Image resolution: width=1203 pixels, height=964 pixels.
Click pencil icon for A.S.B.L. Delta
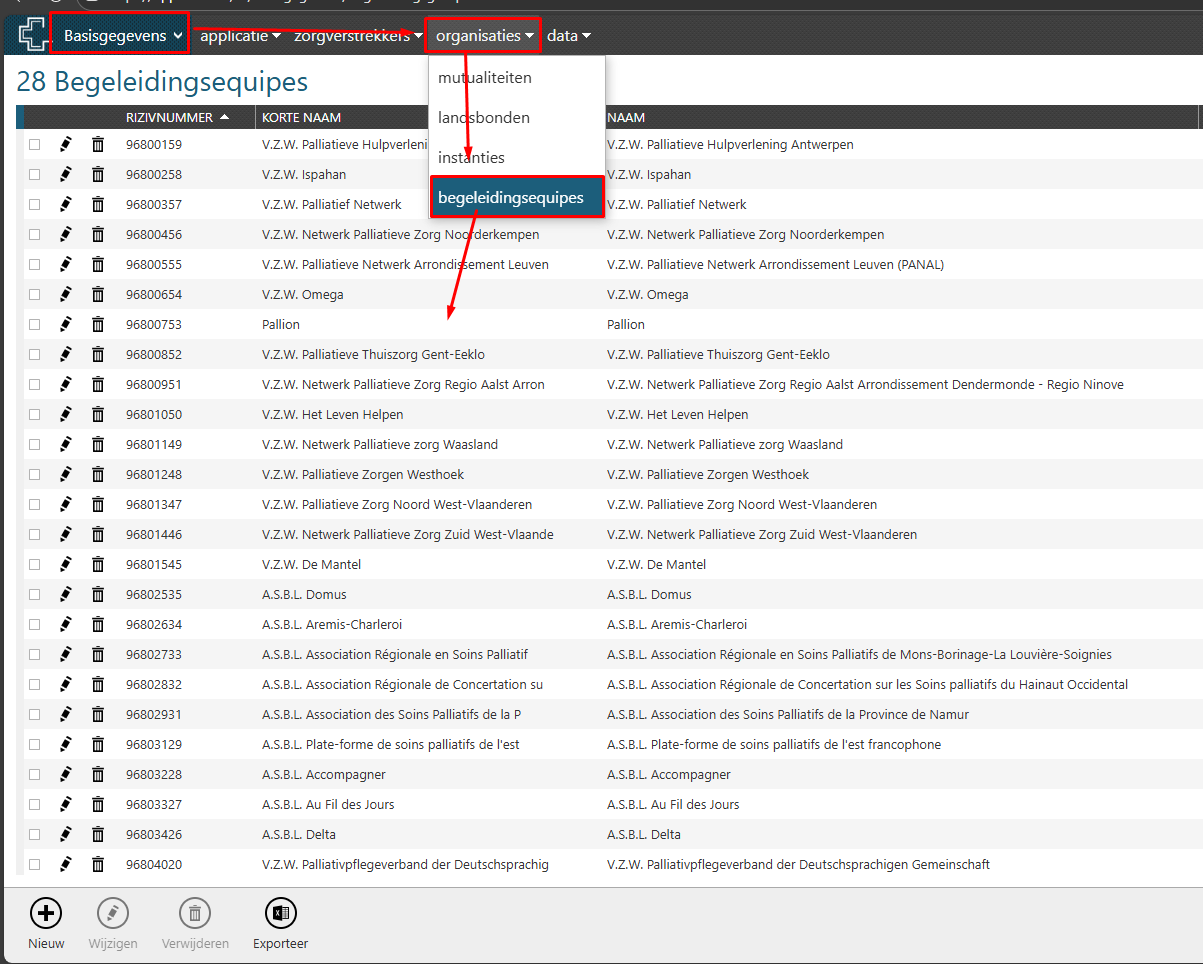pos(66,835)
